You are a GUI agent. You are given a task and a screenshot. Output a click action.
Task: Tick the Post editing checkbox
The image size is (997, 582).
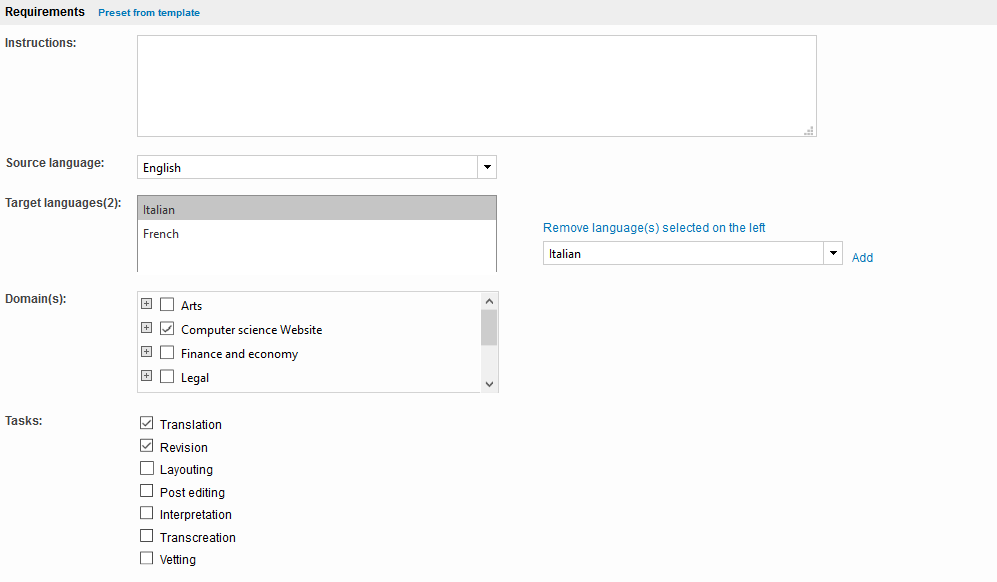(x=147, y=492)
